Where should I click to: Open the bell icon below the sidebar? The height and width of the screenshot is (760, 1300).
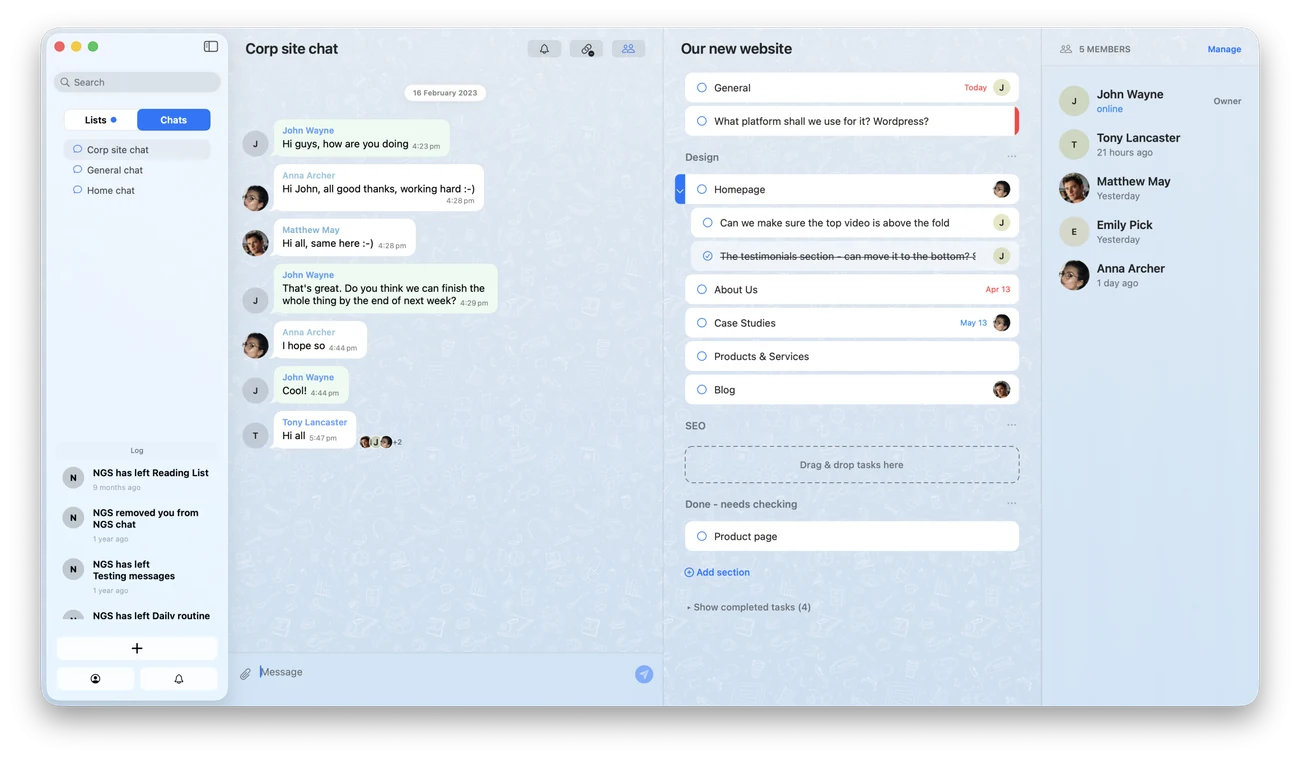pos(179,679)
